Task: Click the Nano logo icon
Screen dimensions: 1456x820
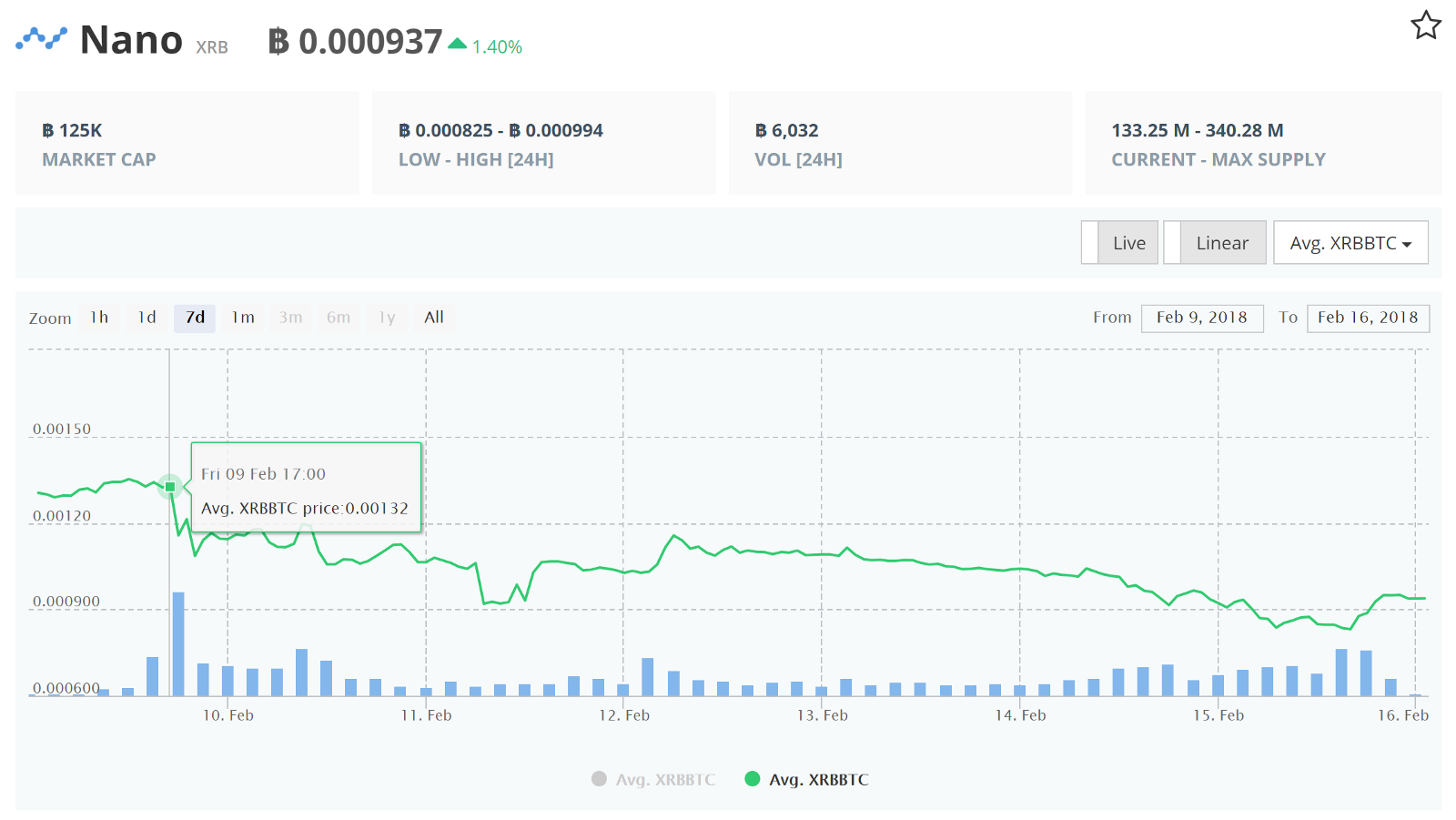Action: click(41, 39)
